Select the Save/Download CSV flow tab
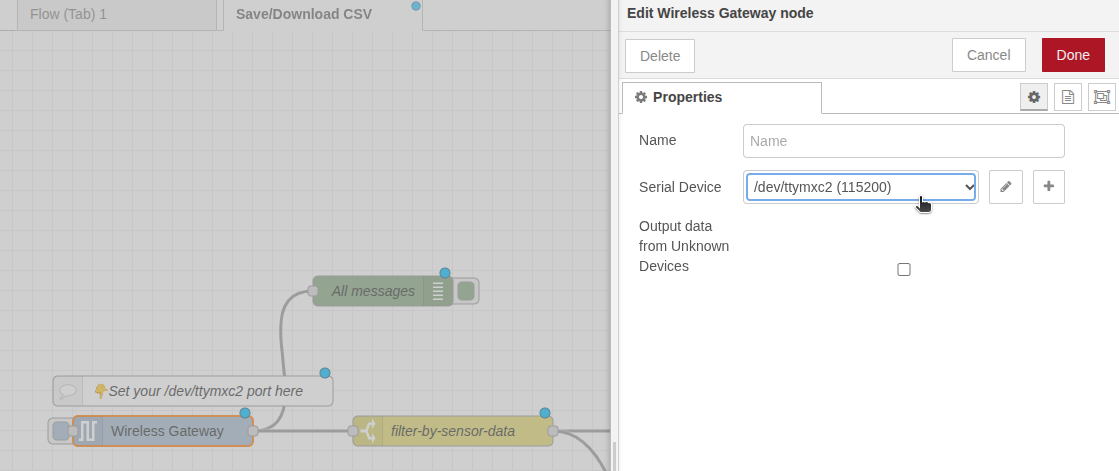This screenshot has width=1119, height=471. click(x=303, y=14)
